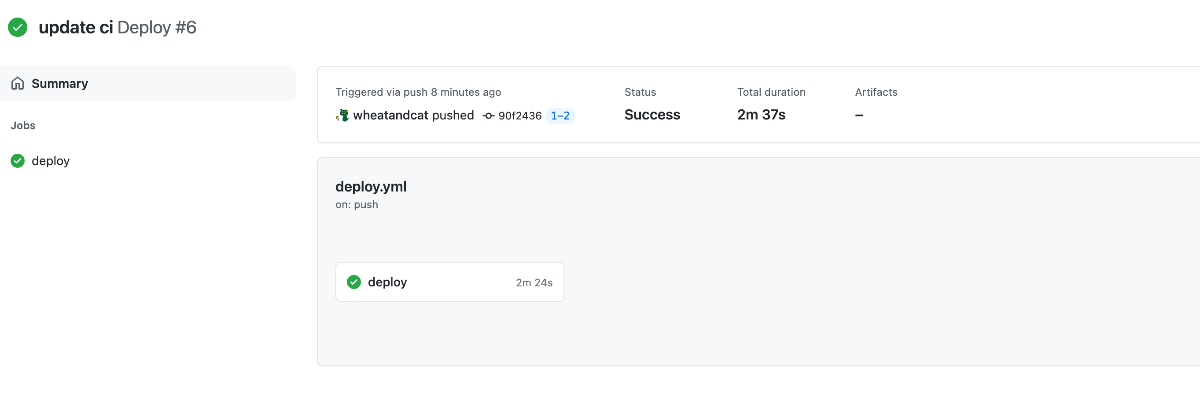Open the Summary tab in the sidebar
Screen dimensions: 1200x412
[x=148, y=84]
